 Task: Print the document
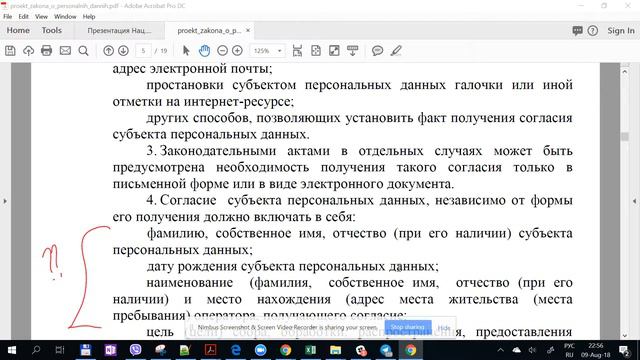47,51
